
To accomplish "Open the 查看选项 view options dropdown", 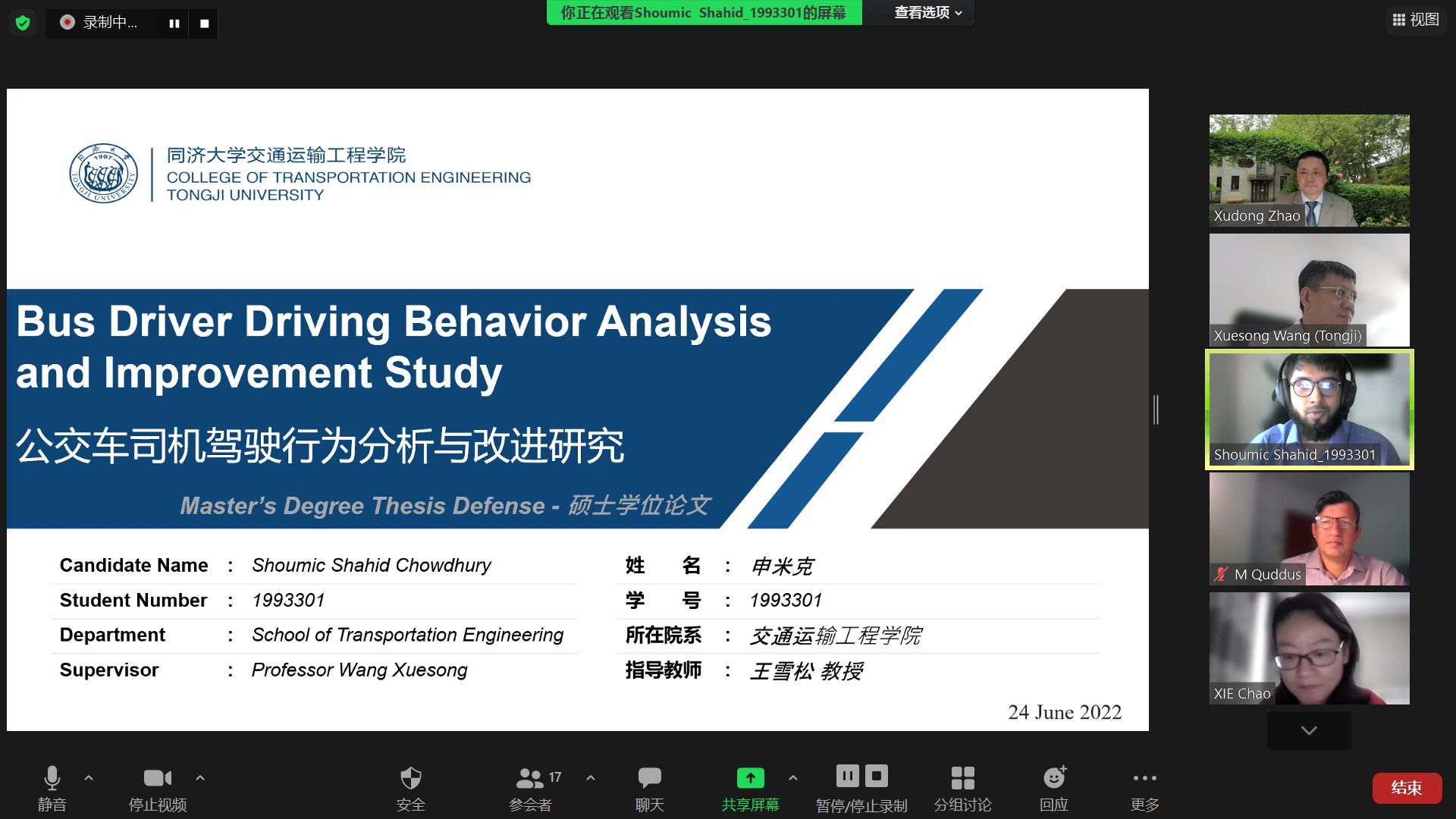I will point(927,13).
